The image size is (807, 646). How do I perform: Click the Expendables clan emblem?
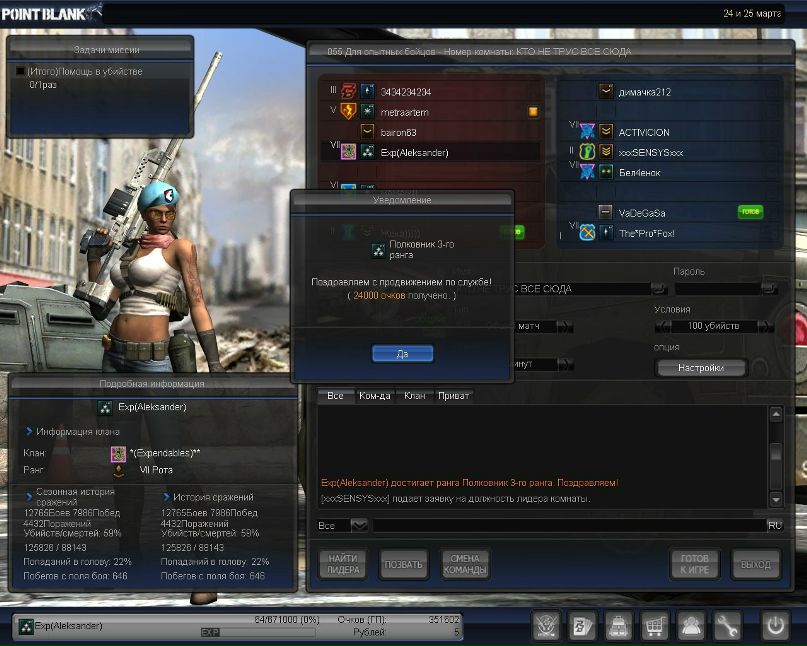click(x=118, y=453)
